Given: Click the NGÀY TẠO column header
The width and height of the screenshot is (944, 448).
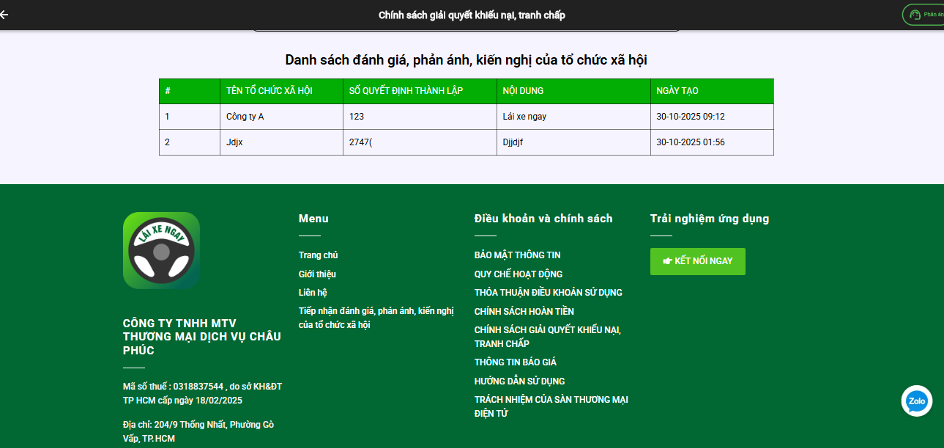Looking at the screenshot, I should (x=677, y=91).
